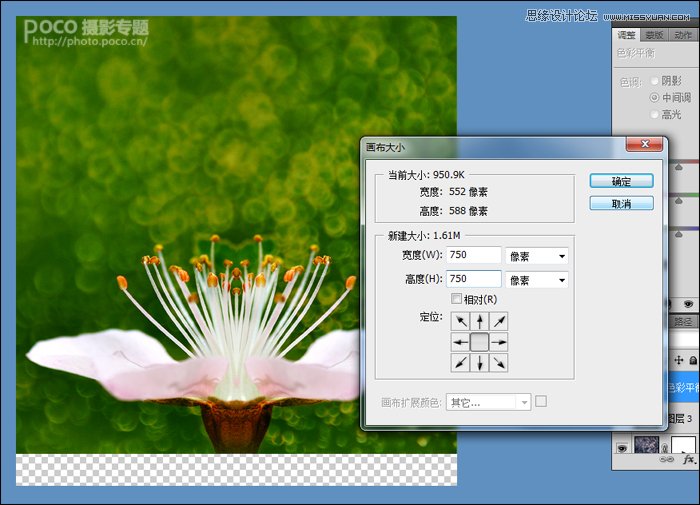The width and height of the screenshot is (700, 505).
Task: Set anchor to top-center up arrow
Action: coord(479,321)
